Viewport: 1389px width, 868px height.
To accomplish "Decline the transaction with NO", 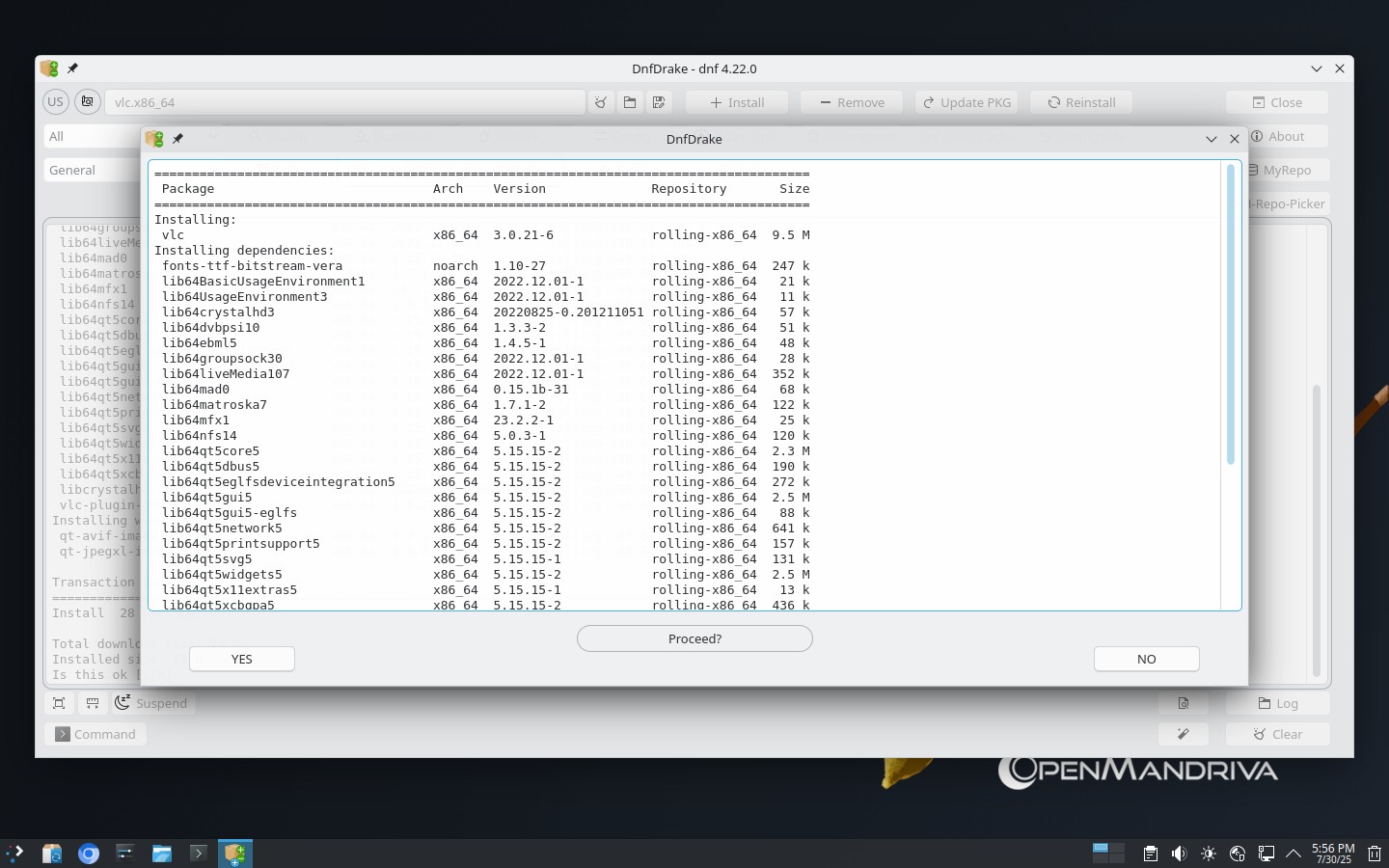I will pyautogui.click(x=1146, y=659).
